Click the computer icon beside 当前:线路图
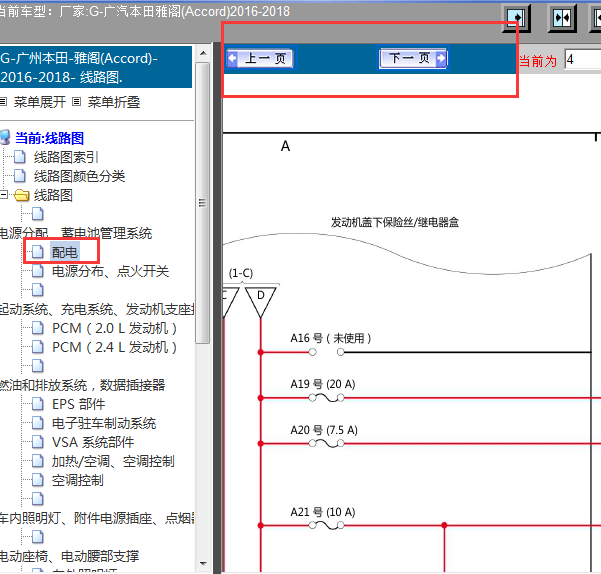 [x=5, y=138]
